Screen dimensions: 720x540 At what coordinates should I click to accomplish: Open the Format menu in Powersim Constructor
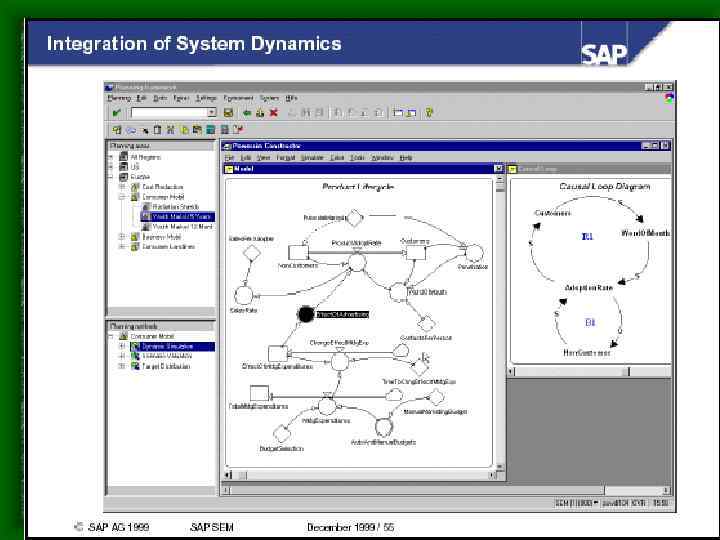pos(286,158)
